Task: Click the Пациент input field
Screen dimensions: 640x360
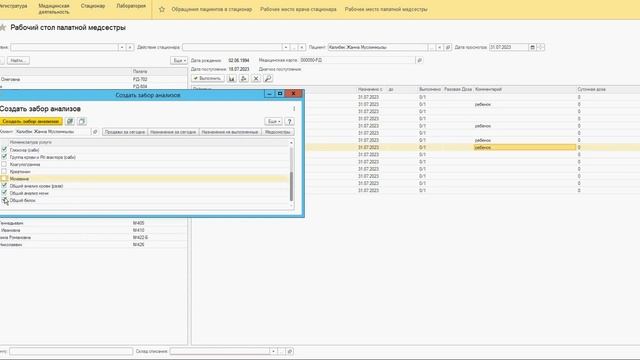Action: 378,47
